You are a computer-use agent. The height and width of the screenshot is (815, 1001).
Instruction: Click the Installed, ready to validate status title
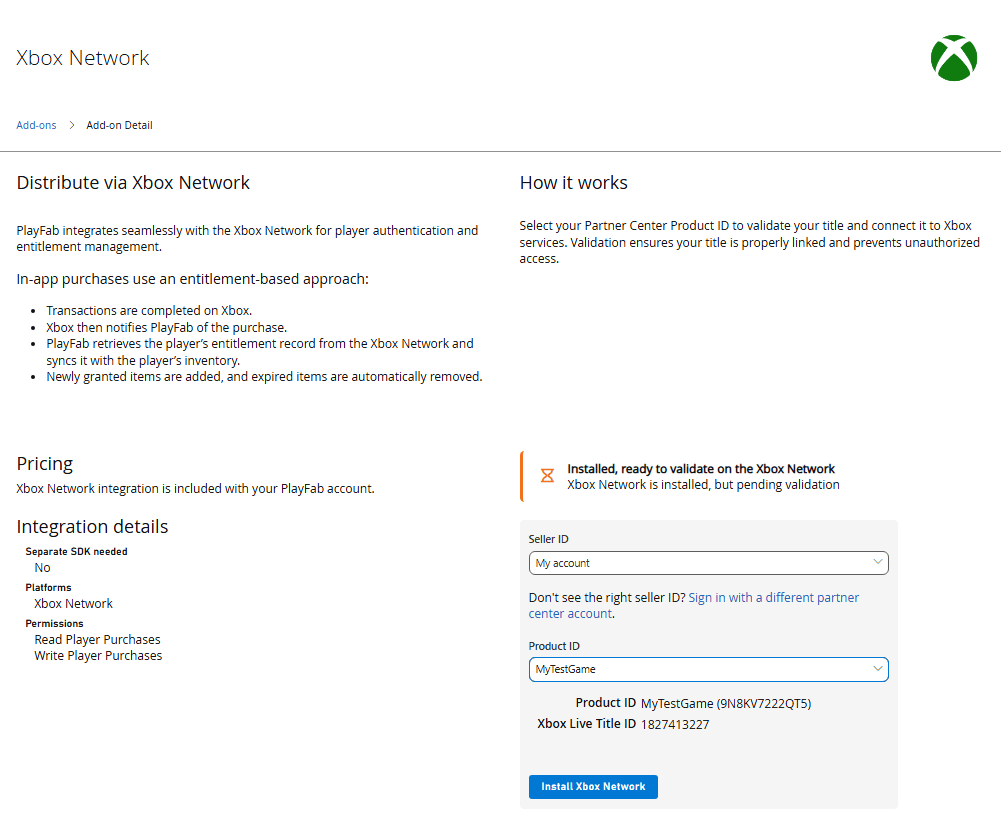click(701, 468)
